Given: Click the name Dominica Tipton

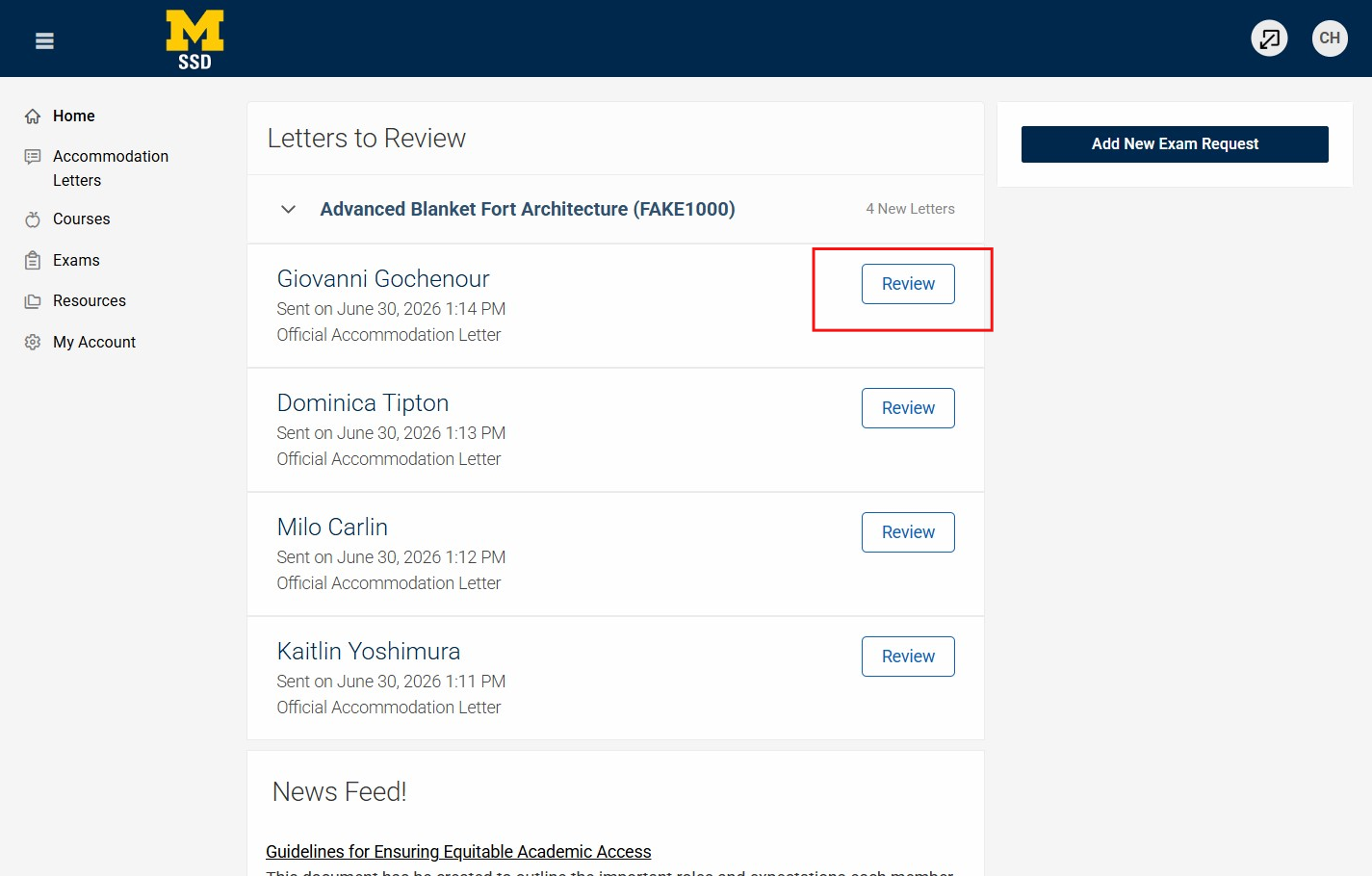Looking at the screenshot, I should [363, 403].
